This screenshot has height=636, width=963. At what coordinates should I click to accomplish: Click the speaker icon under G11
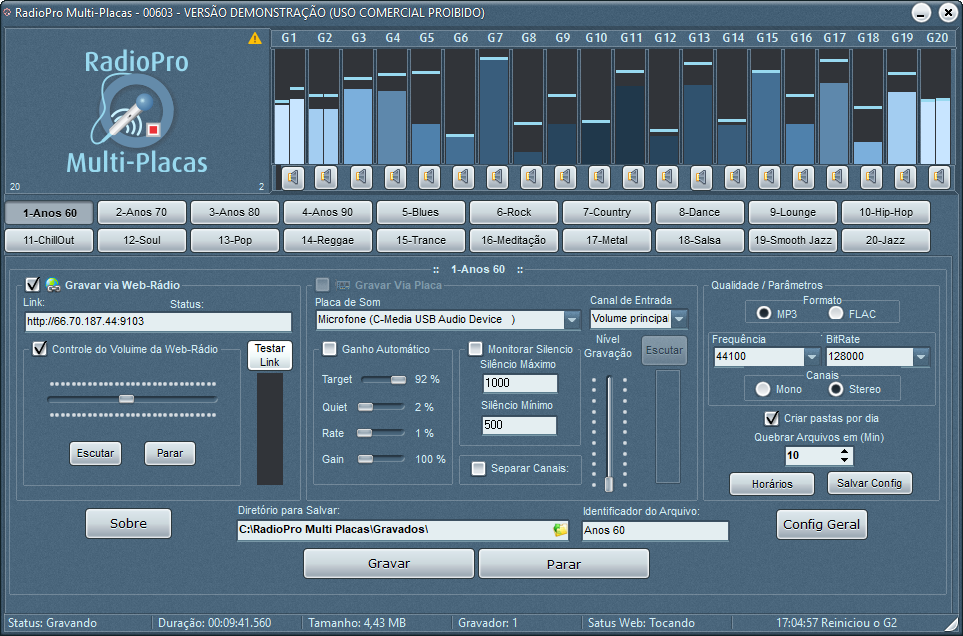tap(633, 177)
